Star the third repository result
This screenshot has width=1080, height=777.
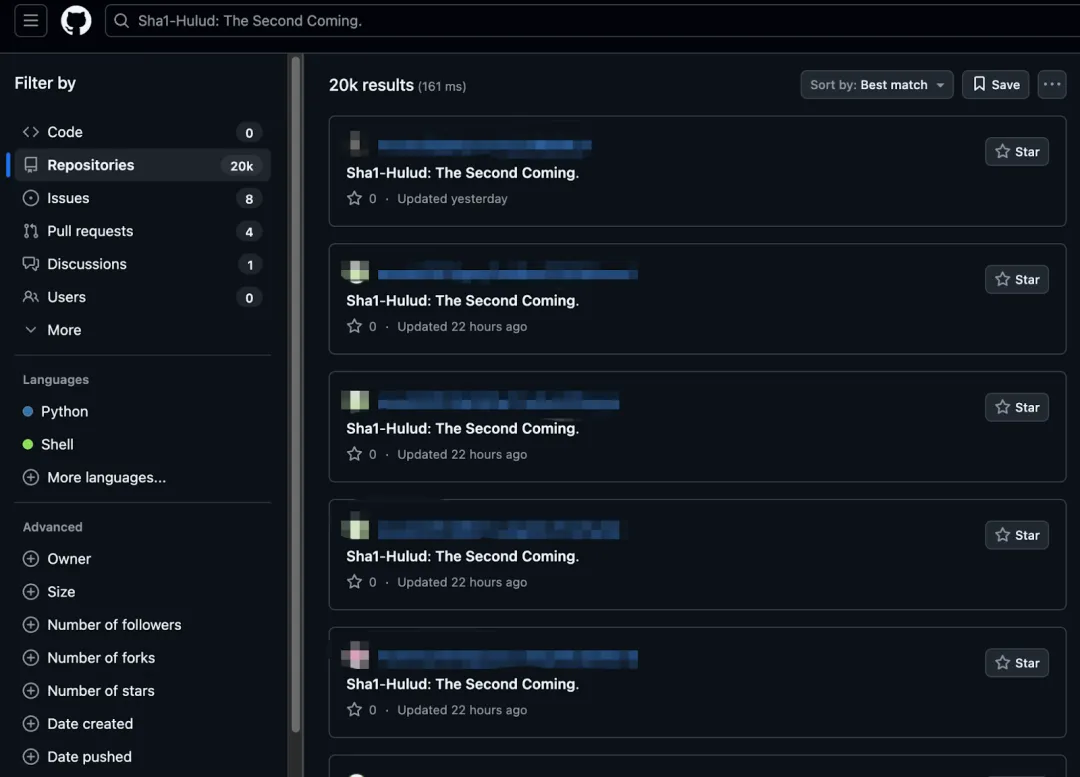(x=1016, y=408)
